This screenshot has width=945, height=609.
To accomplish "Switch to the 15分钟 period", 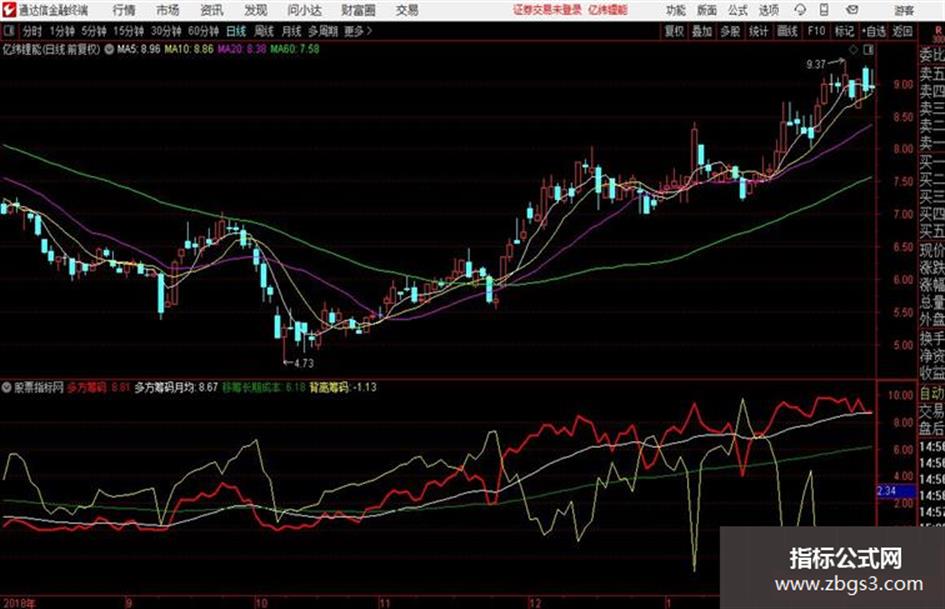I will click(129, 31).
